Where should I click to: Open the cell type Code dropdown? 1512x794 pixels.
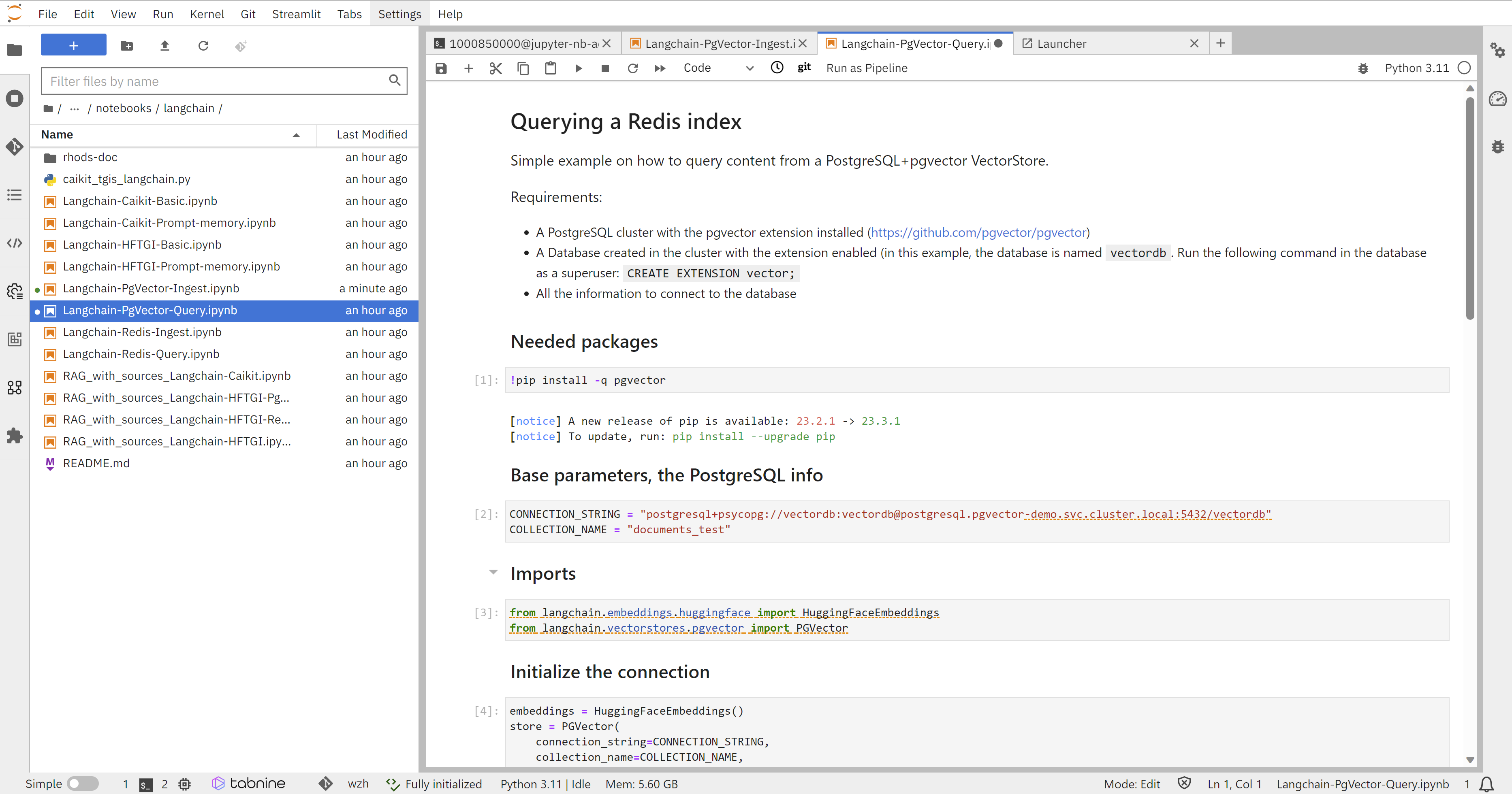(717, 68)
